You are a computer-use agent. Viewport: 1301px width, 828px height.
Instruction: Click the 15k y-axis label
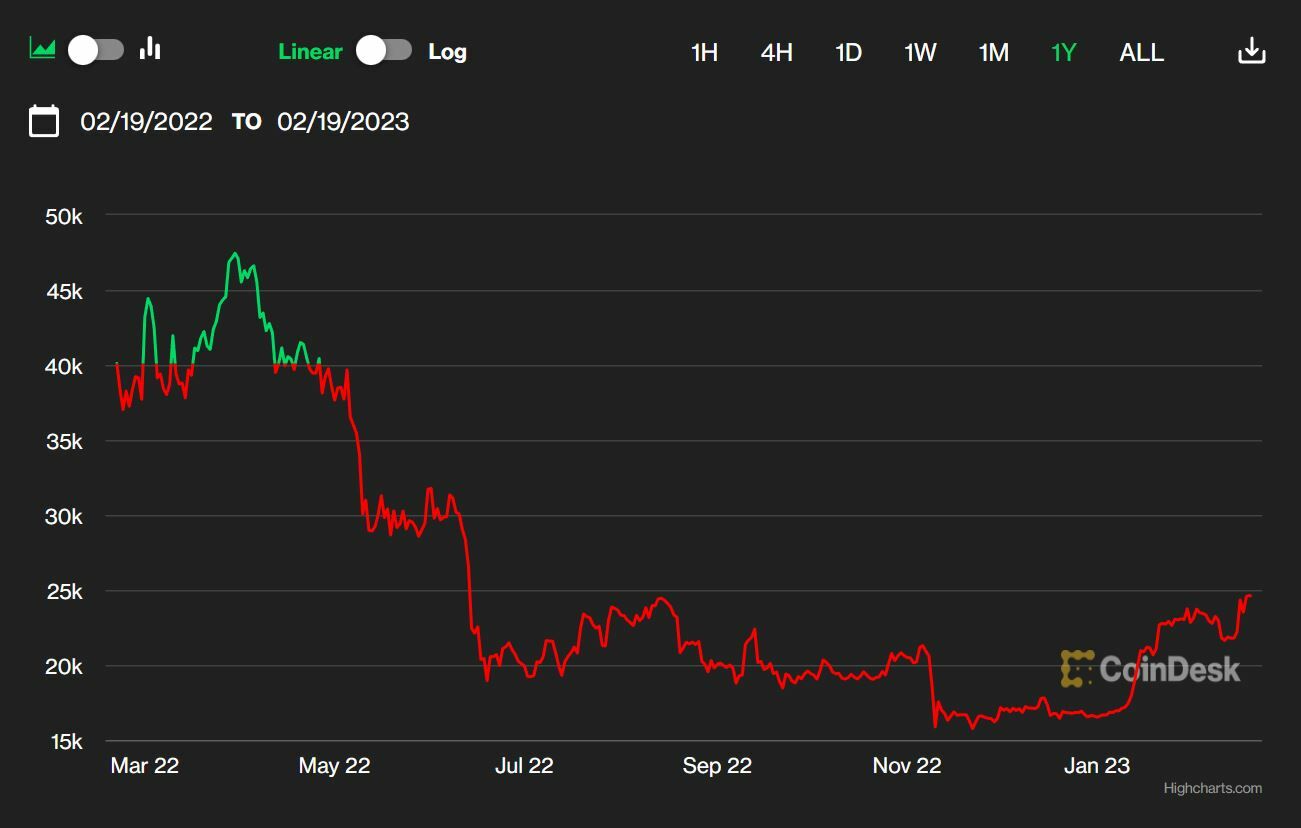(x=64, y=741)
